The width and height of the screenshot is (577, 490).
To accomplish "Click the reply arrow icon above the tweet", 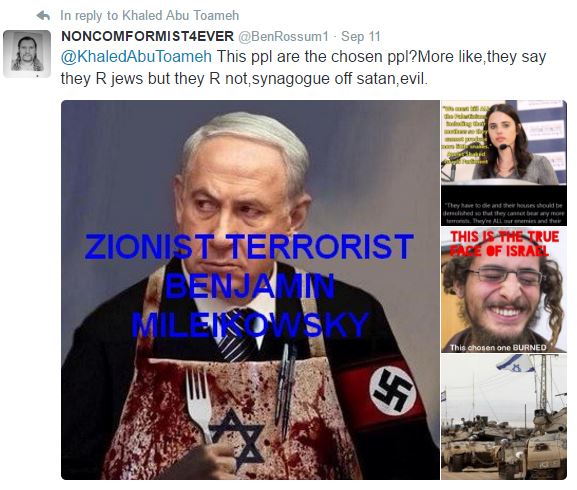I will click(43, 15).
